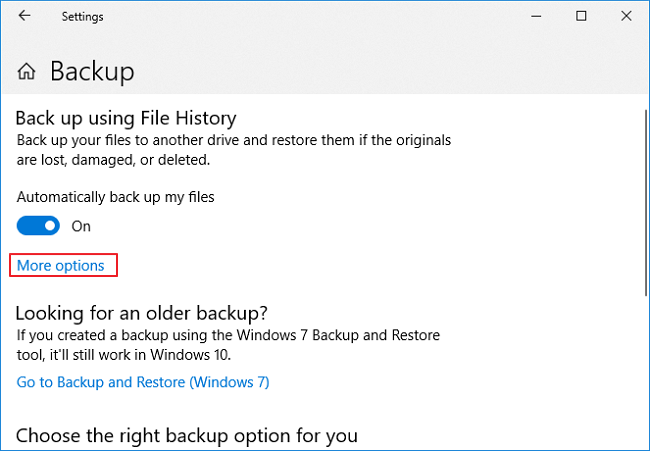Click the back arrow in the title bar
Image resolution: width=650 pixels, height=451 pixels.
tap(24, 17)
